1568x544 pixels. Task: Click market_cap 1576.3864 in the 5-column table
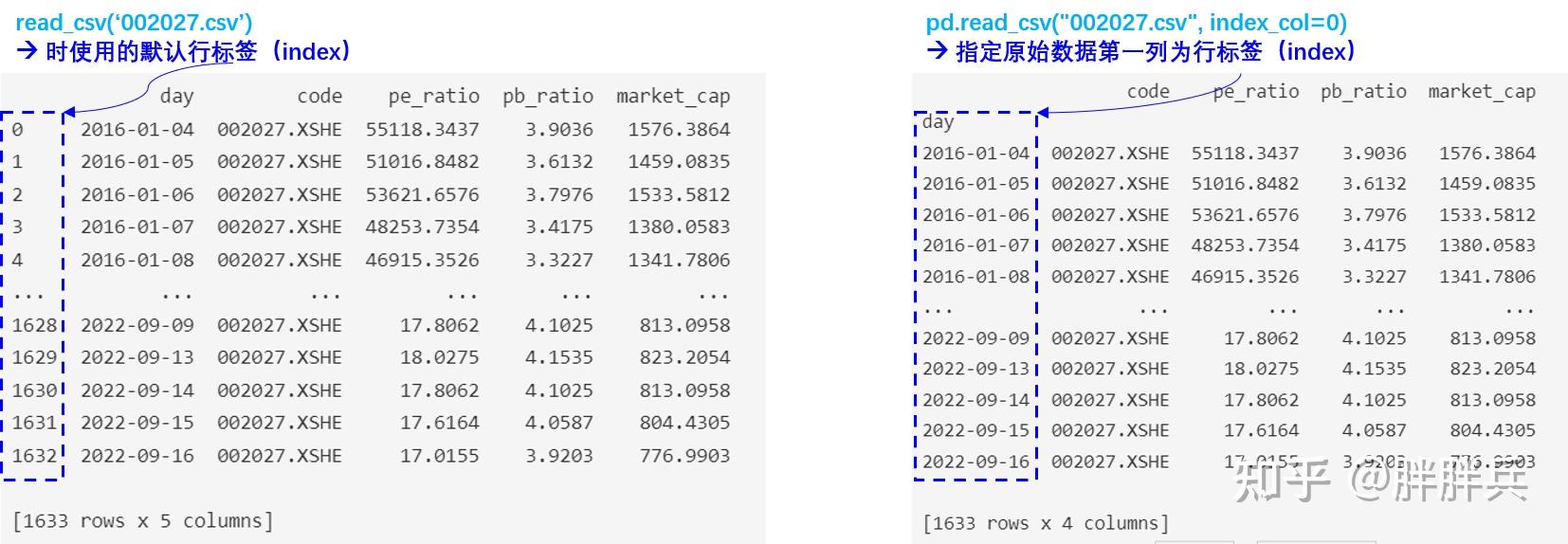click(x=679, y=129)
